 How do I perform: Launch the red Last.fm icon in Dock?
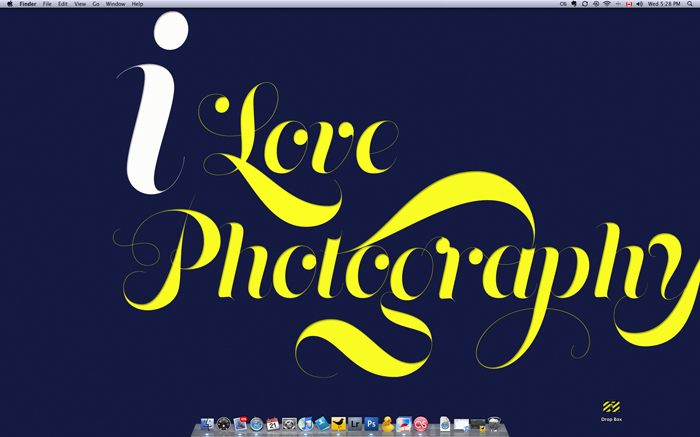(421, 424)
